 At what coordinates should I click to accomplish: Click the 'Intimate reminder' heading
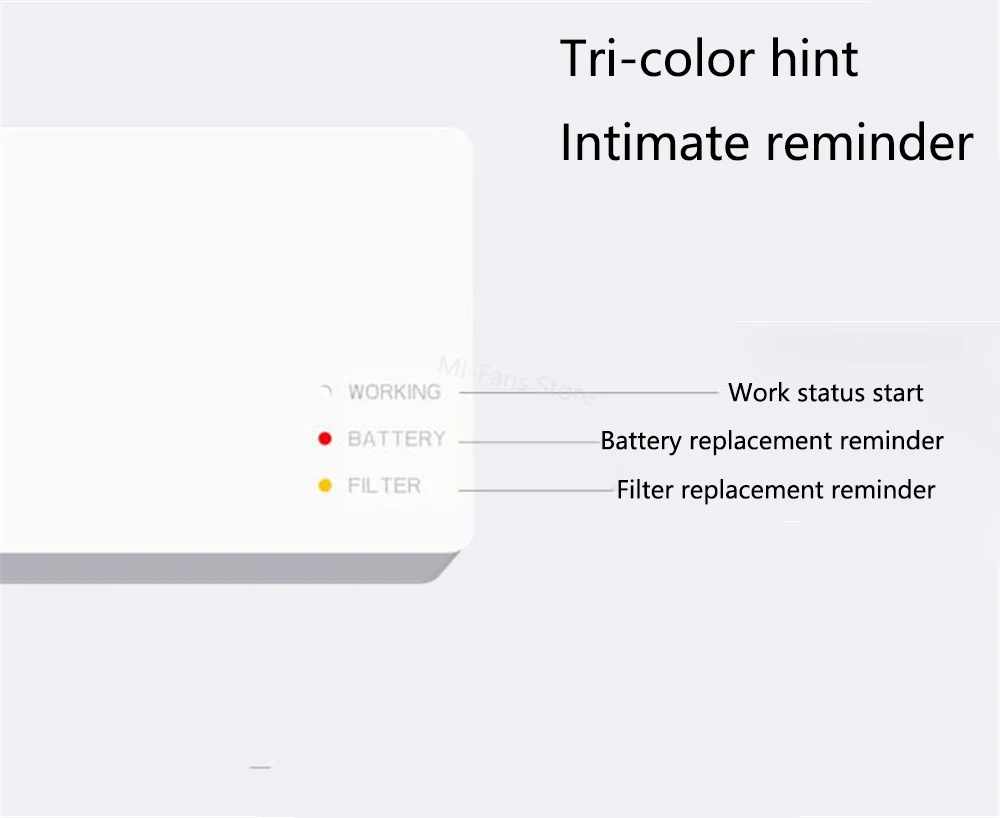(x=767, y=143)
